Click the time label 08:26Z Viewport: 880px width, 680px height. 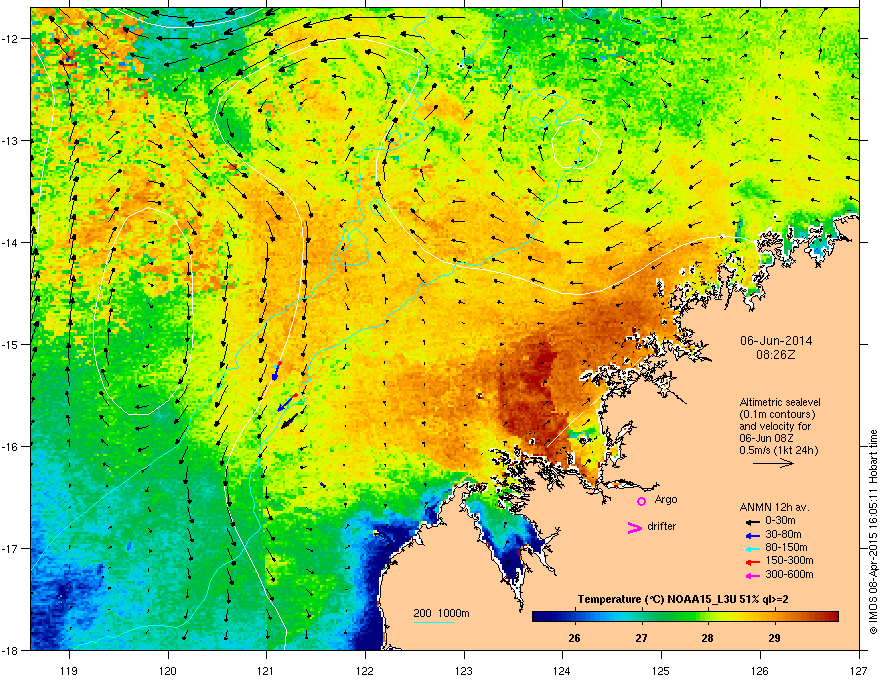pos(776,355)
